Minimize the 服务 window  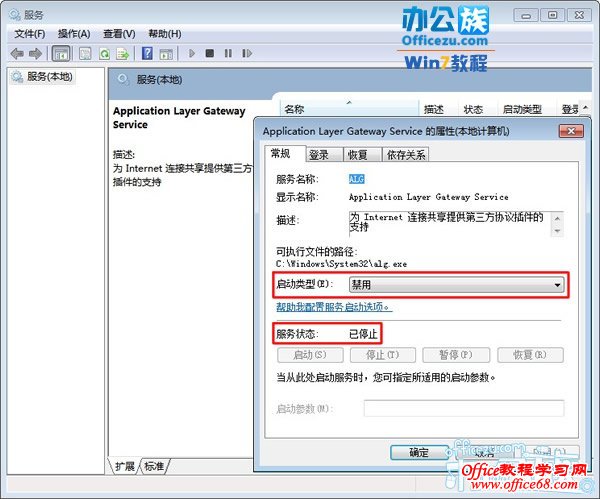[526, 15]
